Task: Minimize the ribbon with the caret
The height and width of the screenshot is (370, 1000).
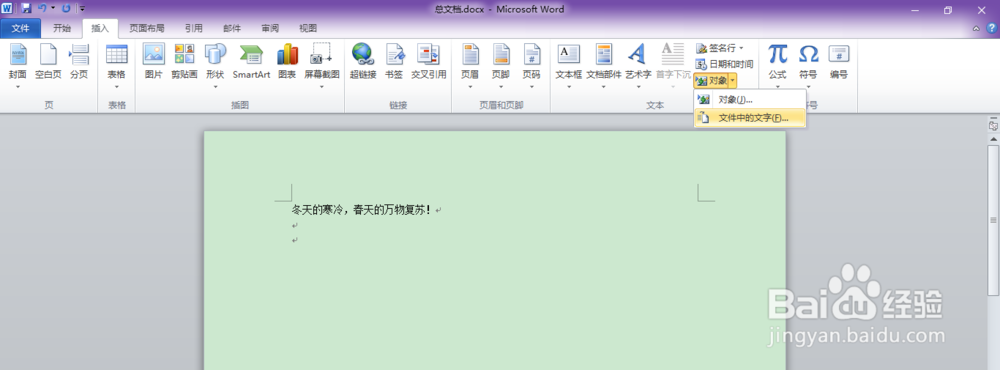Action: tap(976, 28)
